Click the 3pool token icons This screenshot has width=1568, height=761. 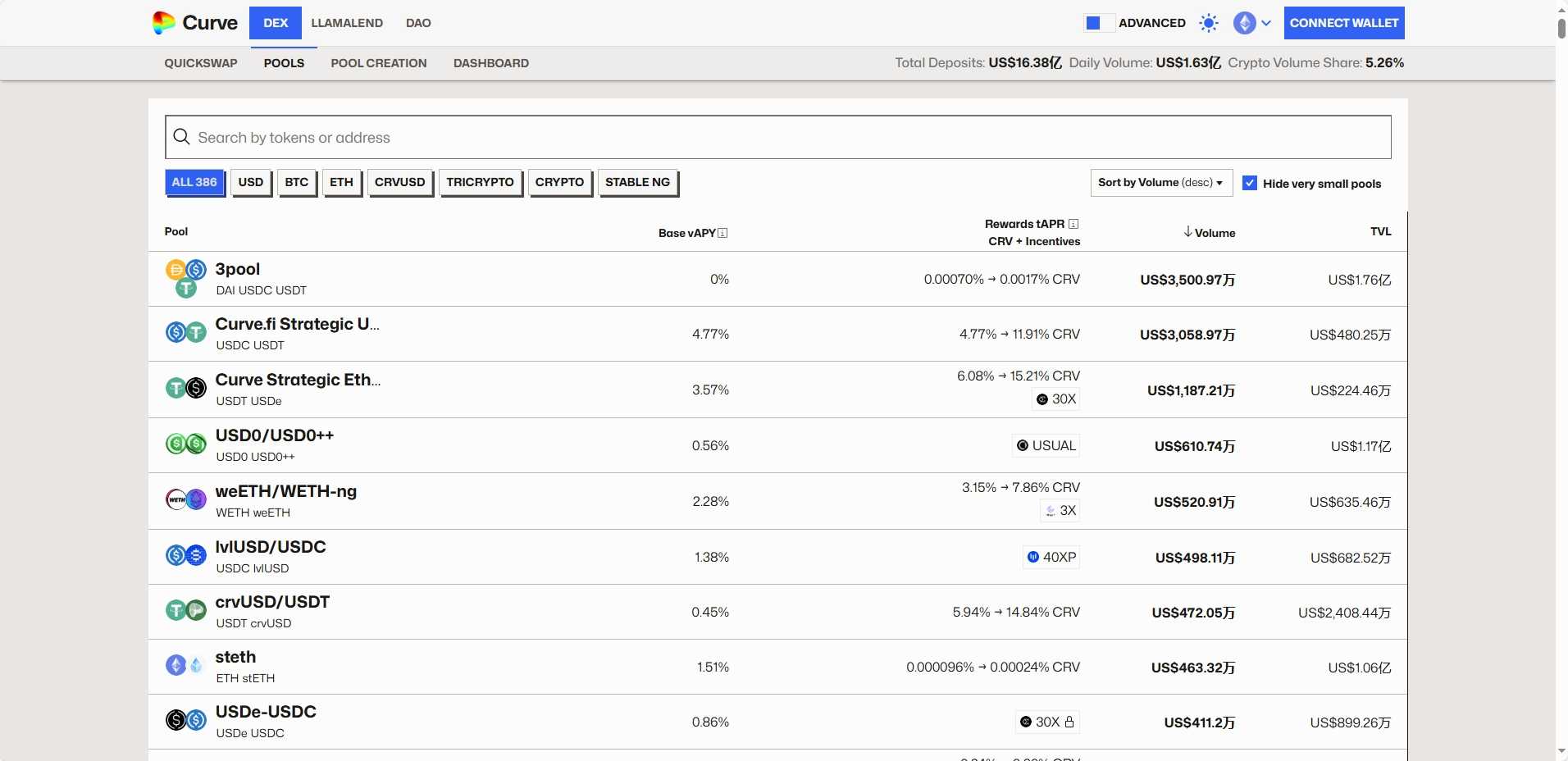tap(186, 279)
